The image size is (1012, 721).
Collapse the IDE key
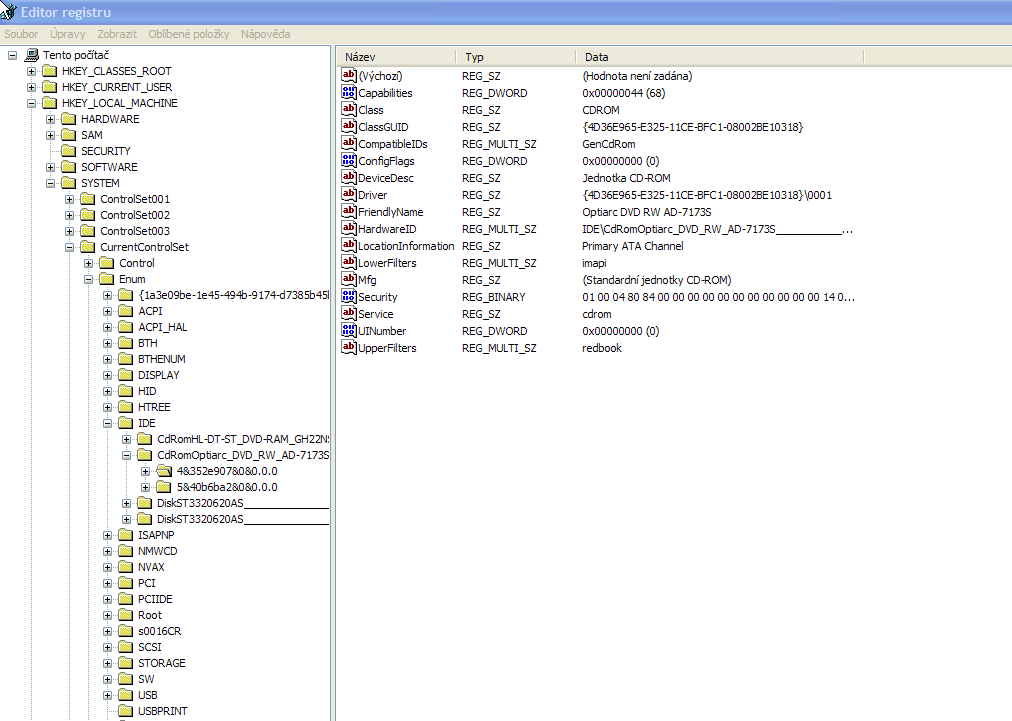(x=107, y=423)
